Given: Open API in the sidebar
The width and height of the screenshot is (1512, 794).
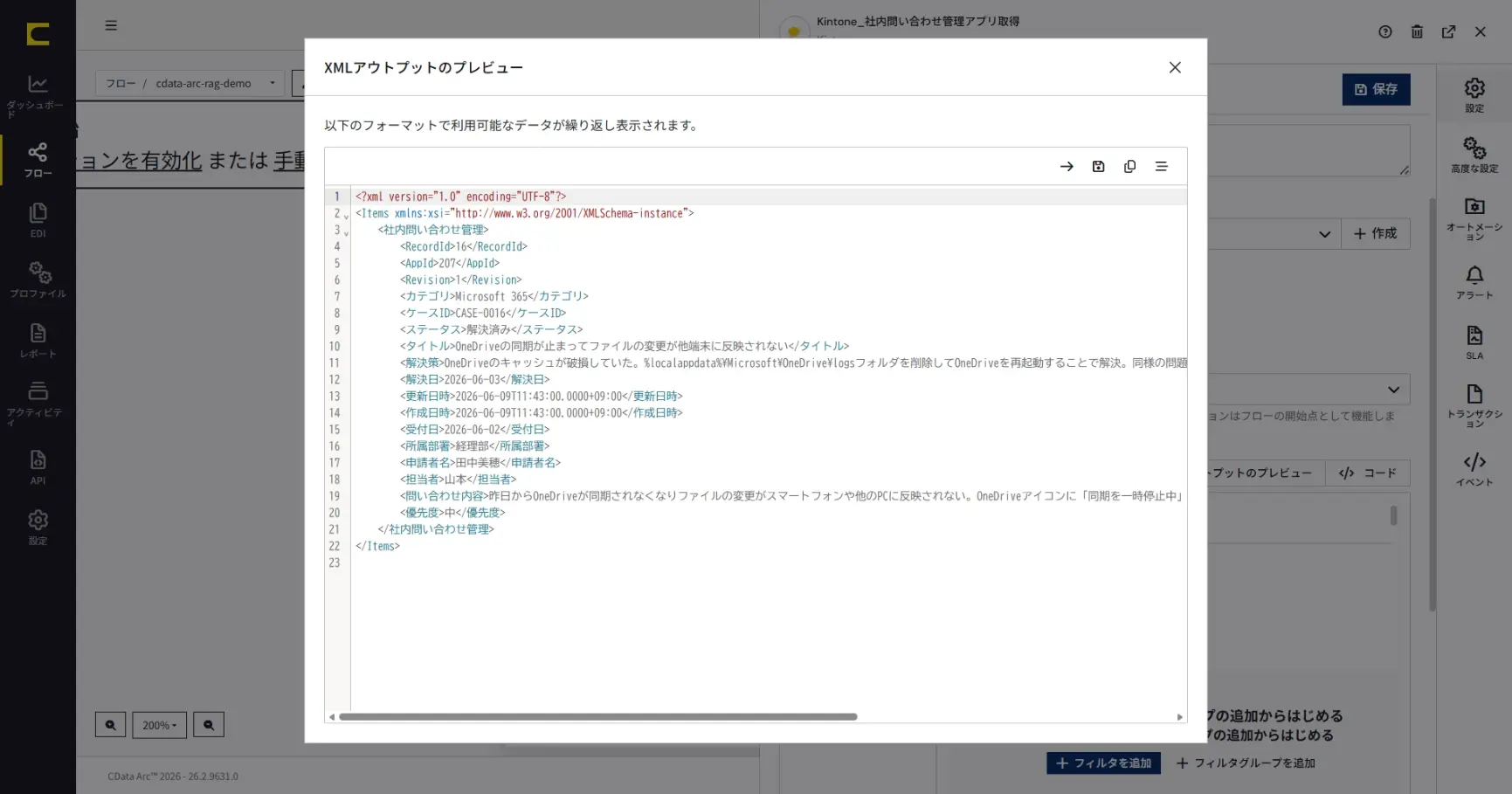Looking at the screenshot, I should [x=38, y=467].
